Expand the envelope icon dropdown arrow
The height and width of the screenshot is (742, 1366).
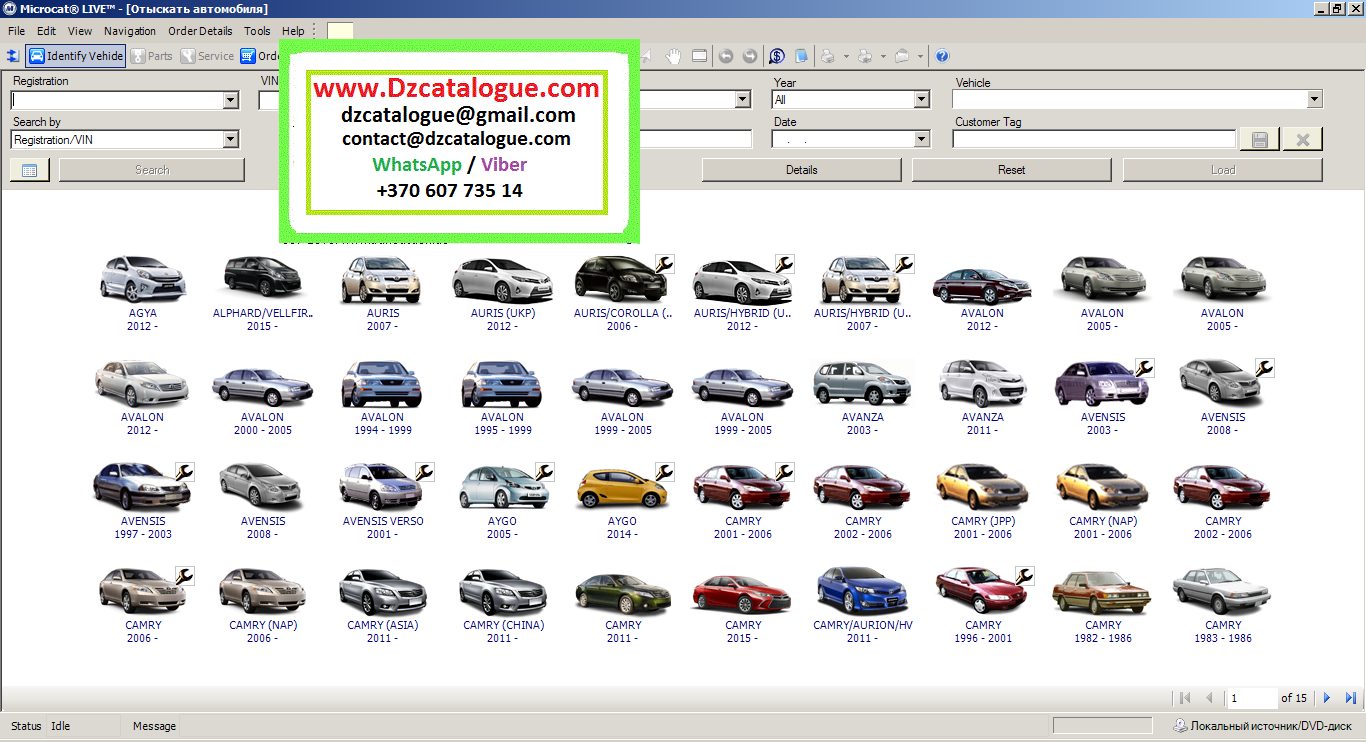(x=920, y=56)
